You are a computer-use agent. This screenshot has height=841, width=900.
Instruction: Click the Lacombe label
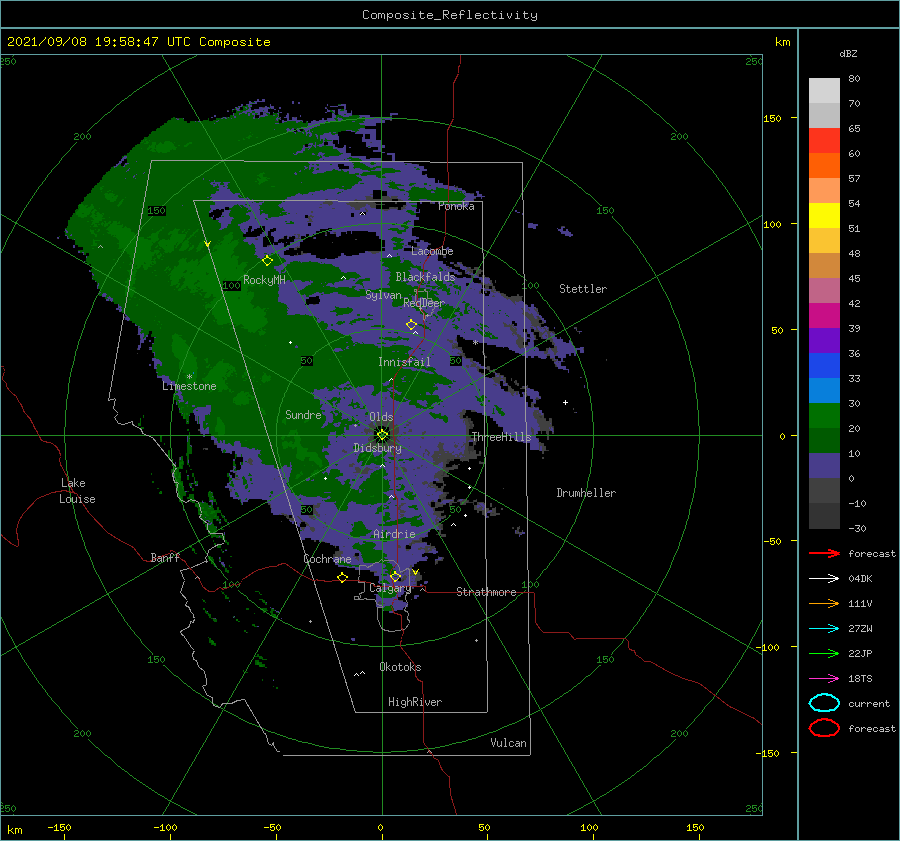[x=432, y=251]
